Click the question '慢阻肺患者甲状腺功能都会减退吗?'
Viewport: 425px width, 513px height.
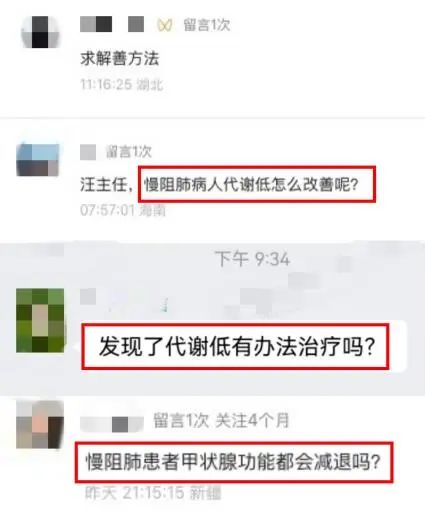(x=233, y=462)
